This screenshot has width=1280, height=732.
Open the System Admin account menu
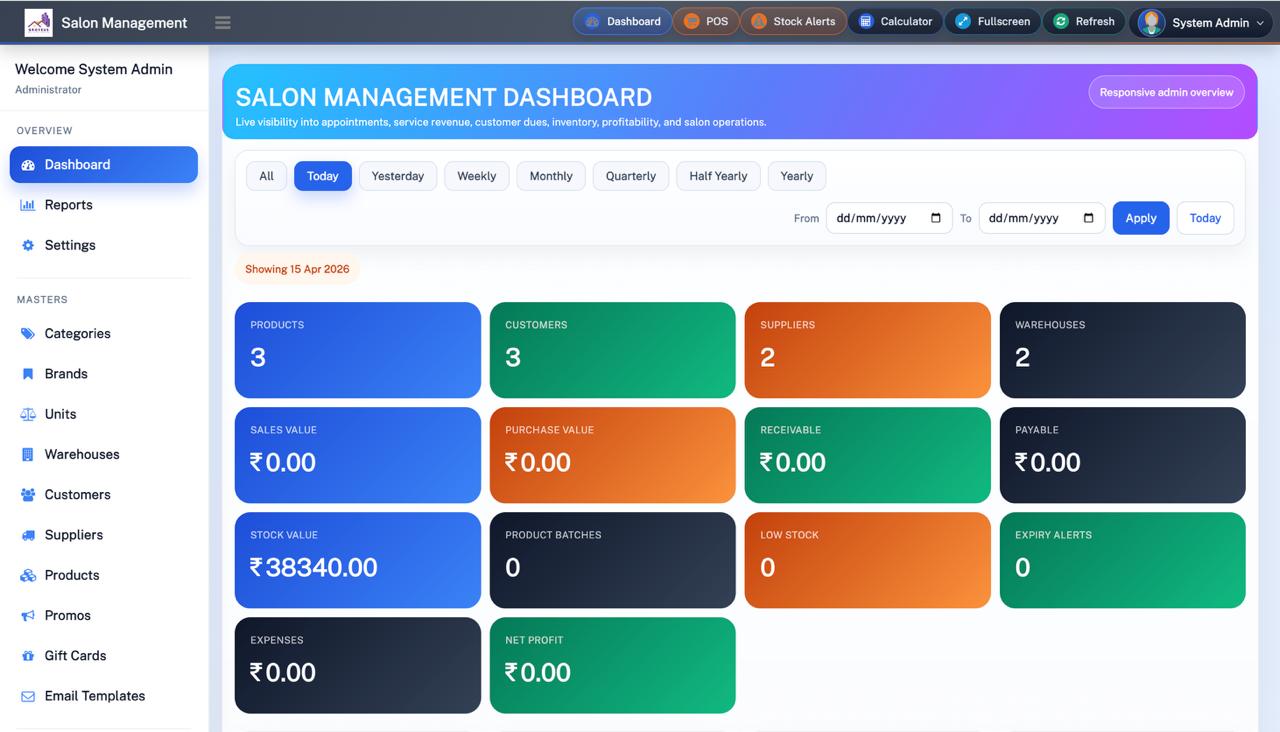tap(1201, 21)
